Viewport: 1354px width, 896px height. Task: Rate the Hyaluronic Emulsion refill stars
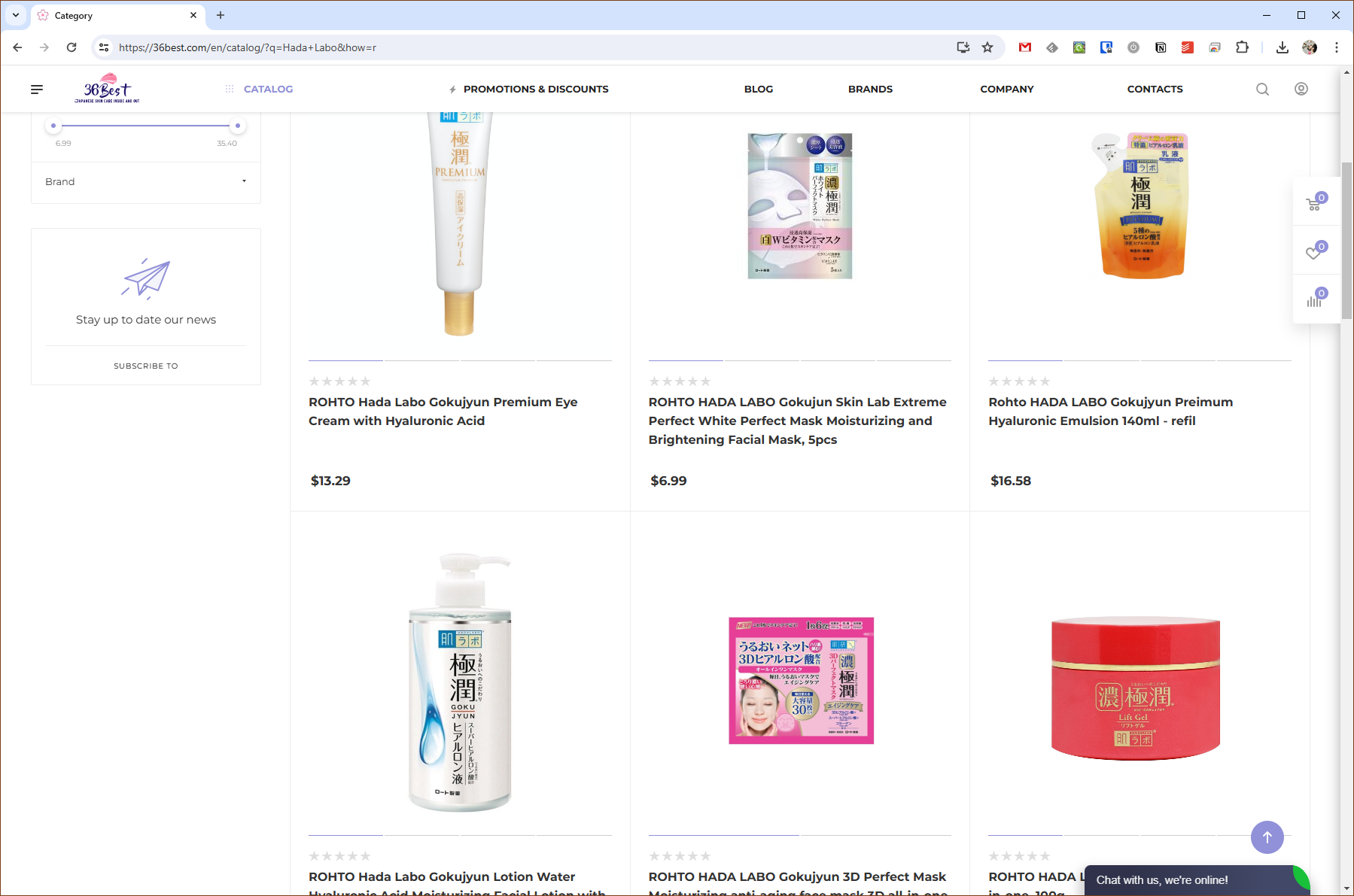tap(1019, 381)
